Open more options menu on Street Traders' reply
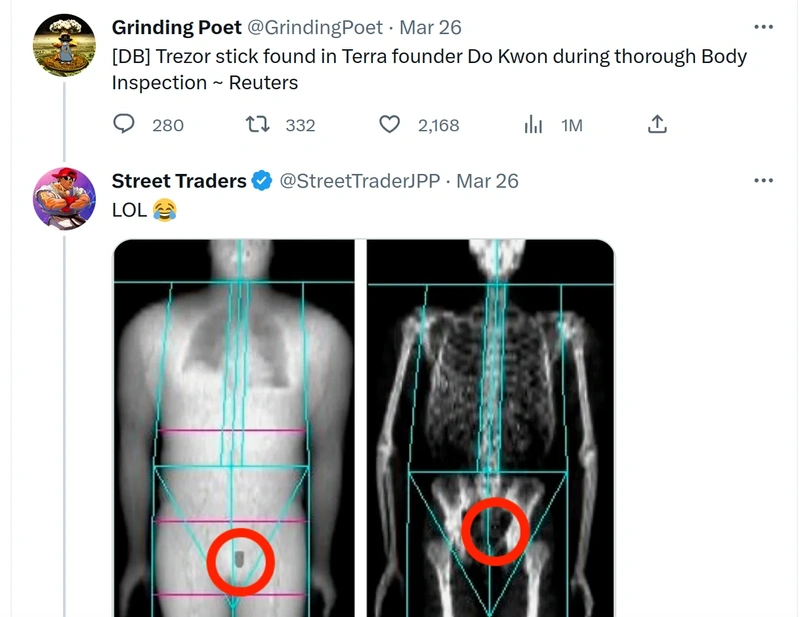The height and width of the screenshot is (617, 800). (763, 181)
